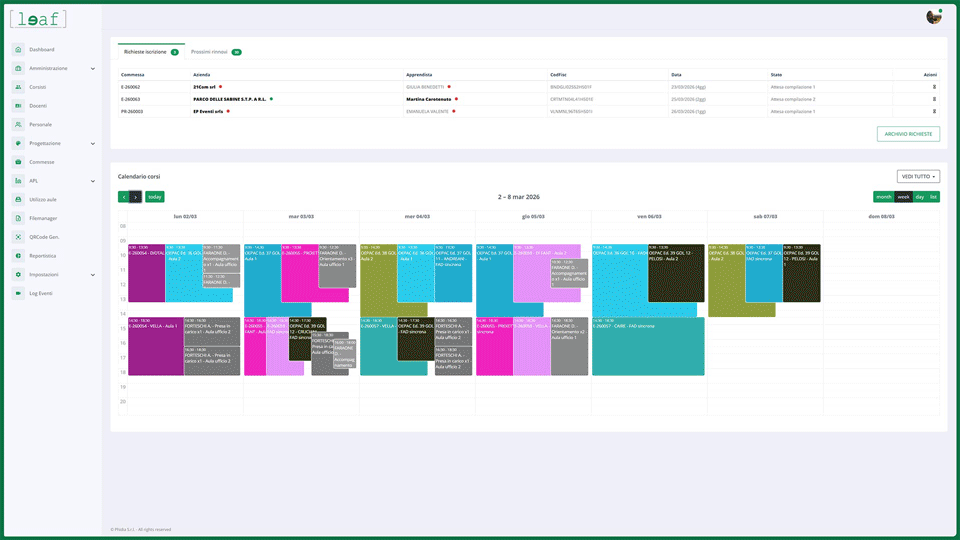Open the Utilizzo aule icon
Viewport: 960px width, 540px height.
coord(18,200)
